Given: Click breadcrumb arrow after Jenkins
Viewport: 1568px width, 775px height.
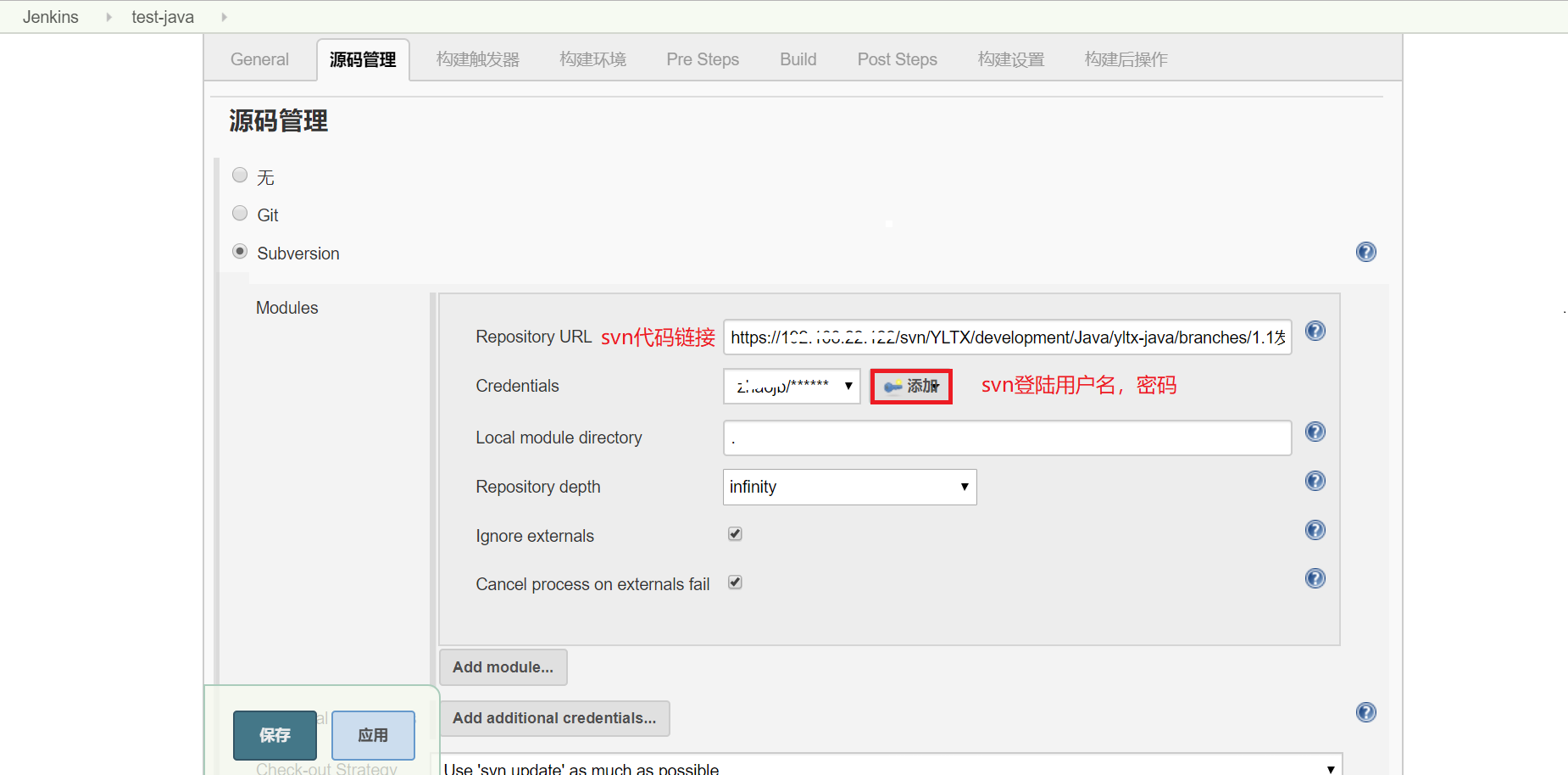Looking at the screenshot, I should click(108, 17).
